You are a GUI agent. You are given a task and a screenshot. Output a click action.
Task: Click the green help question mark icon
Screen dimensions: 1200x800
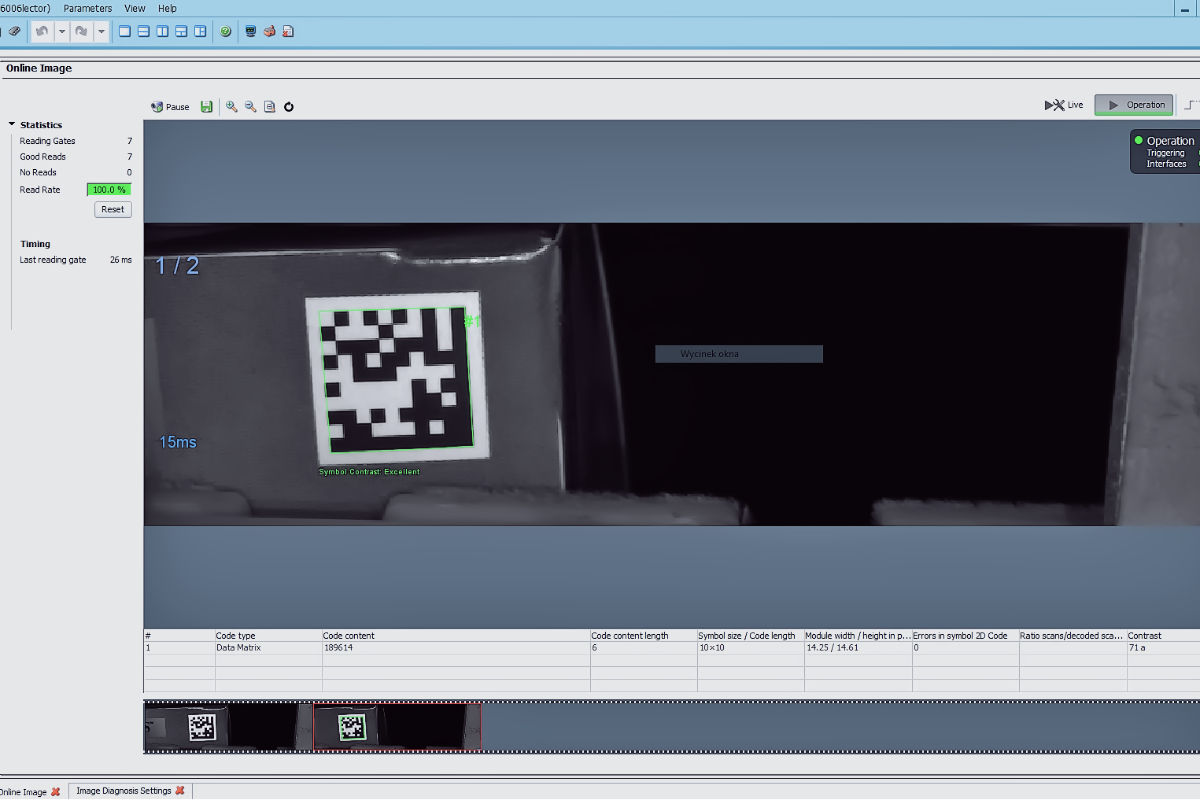pos(226,31)
